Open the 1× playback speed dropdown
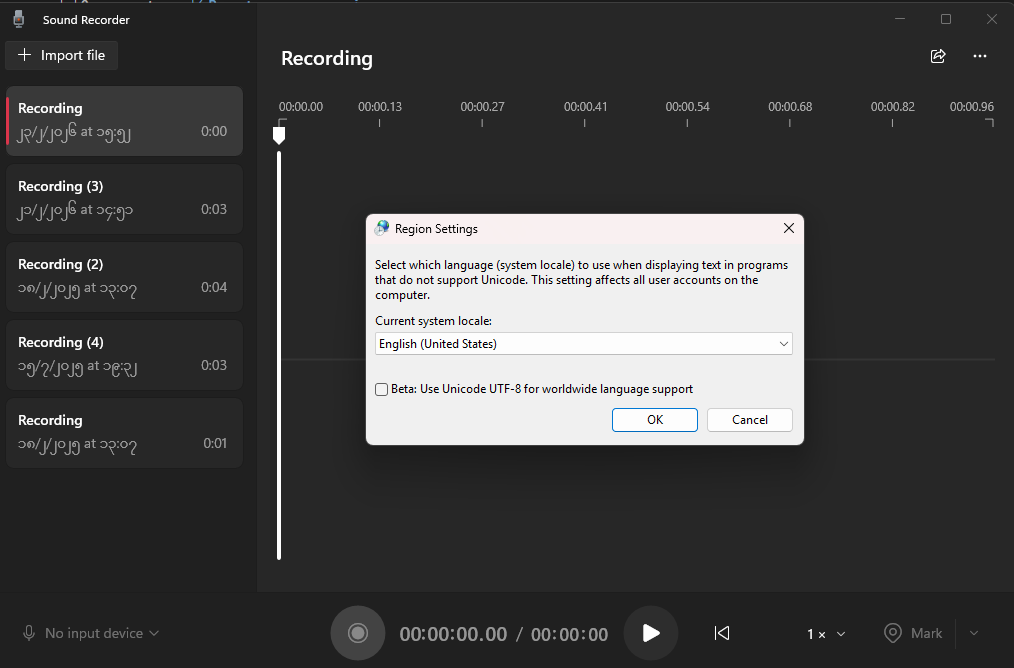 tap(826, 634)
